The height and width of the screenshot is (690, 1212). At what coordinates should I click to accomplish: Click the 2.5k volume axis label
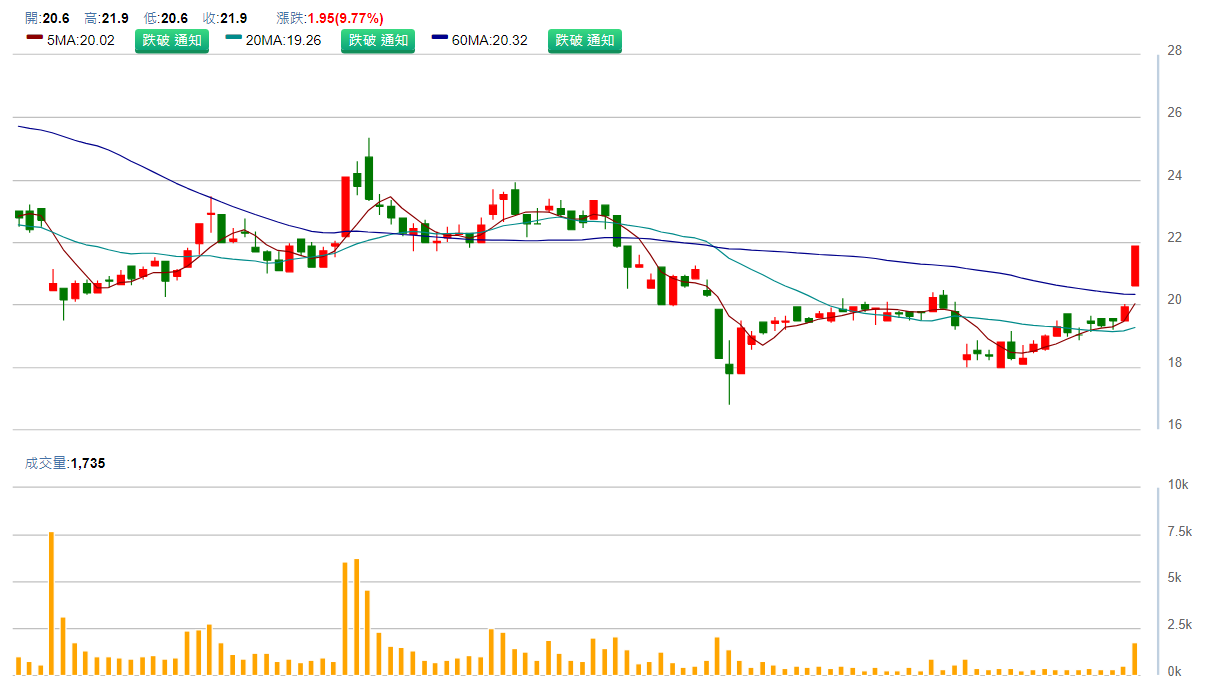[x=1181, y=625]
